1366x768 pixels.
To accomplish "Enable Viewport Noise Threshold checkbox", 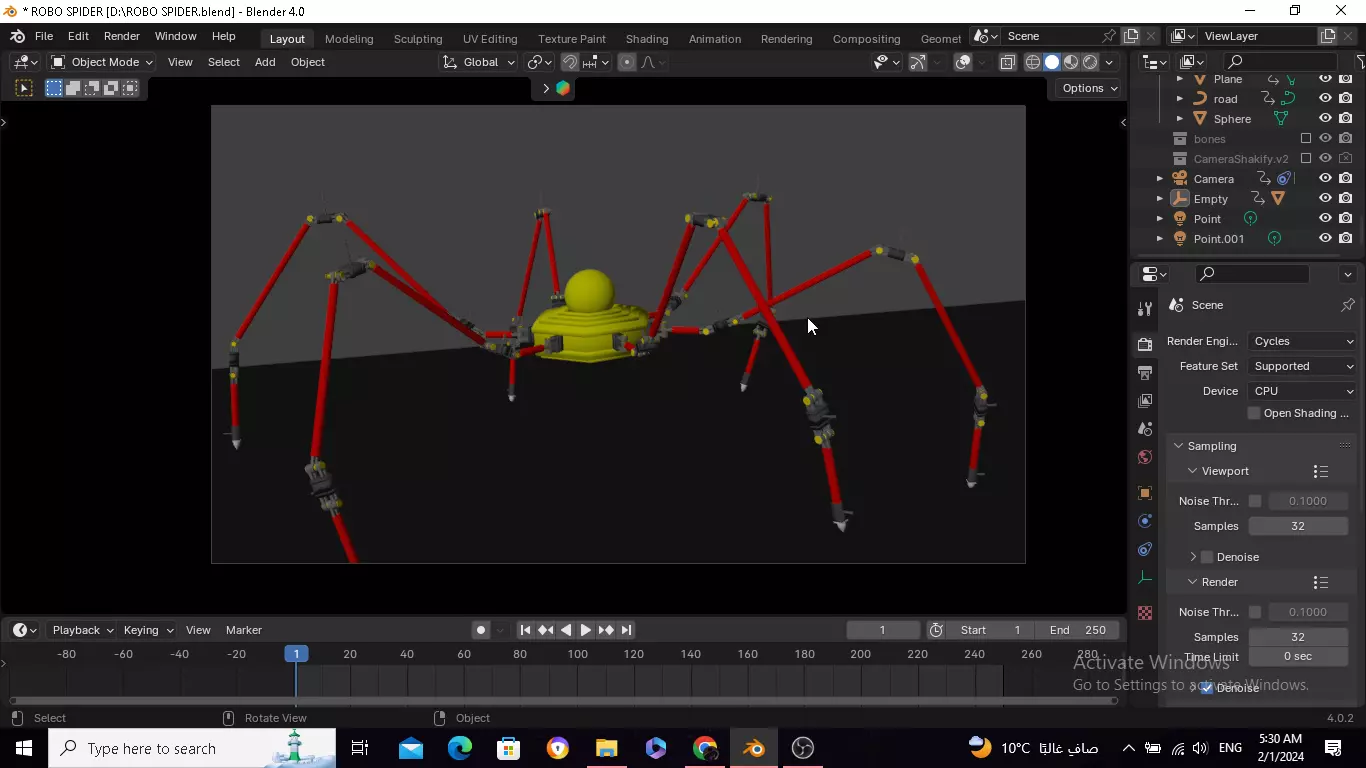I will (1255, 501).
